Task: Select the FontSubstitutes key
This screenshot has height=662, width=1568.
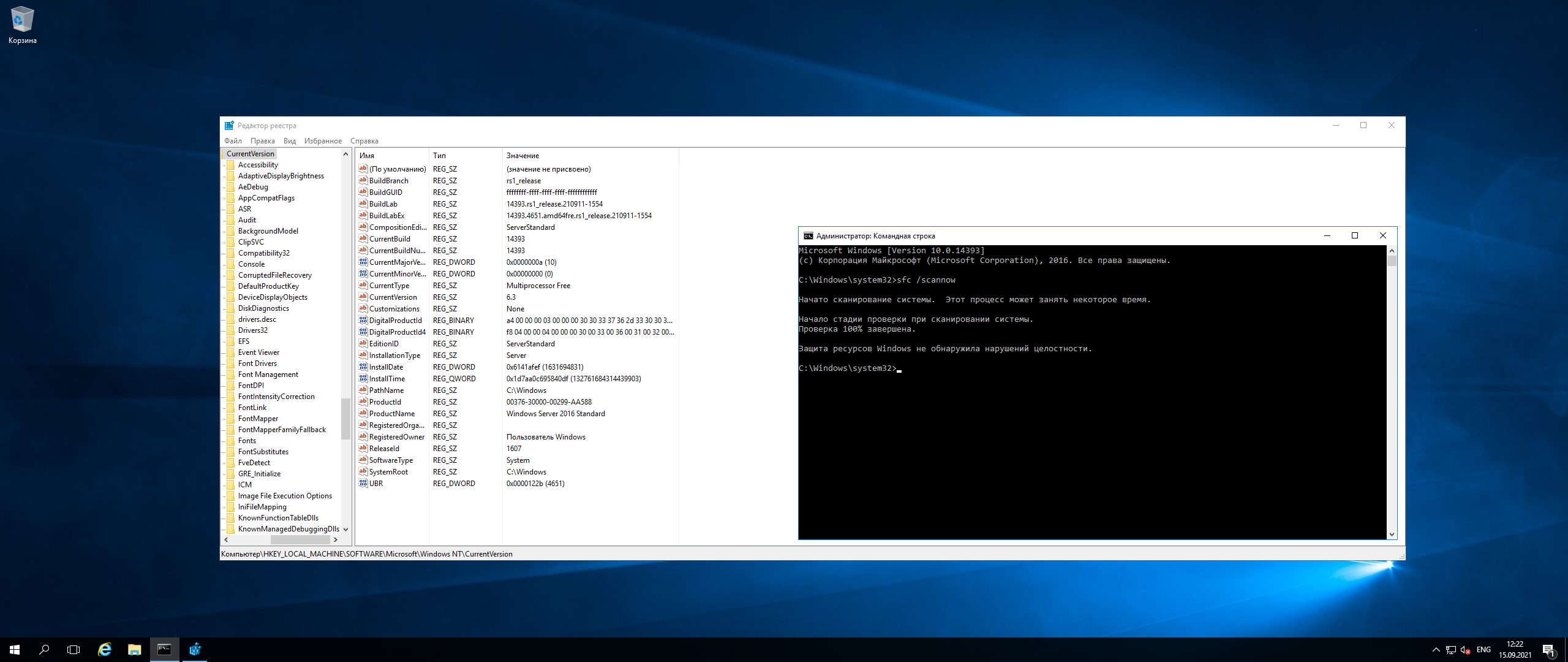Action: click(263, 452)
